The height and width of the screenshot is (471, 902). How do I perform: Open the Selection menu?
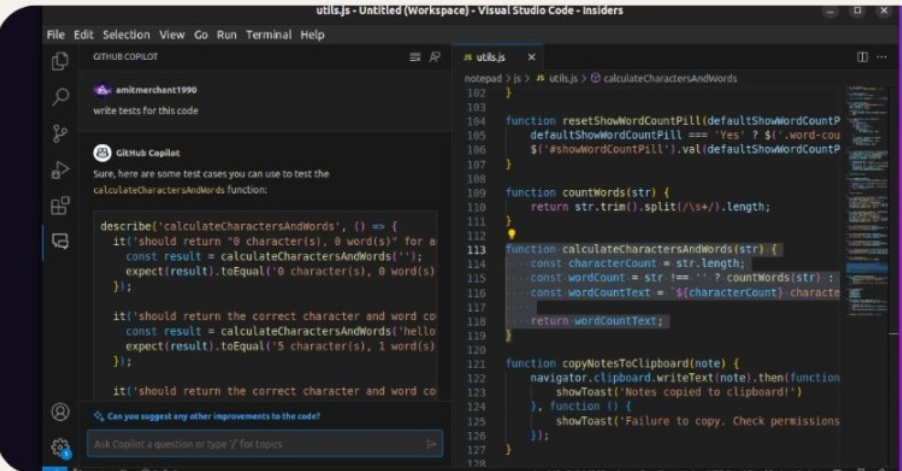(x=126, y=35)
